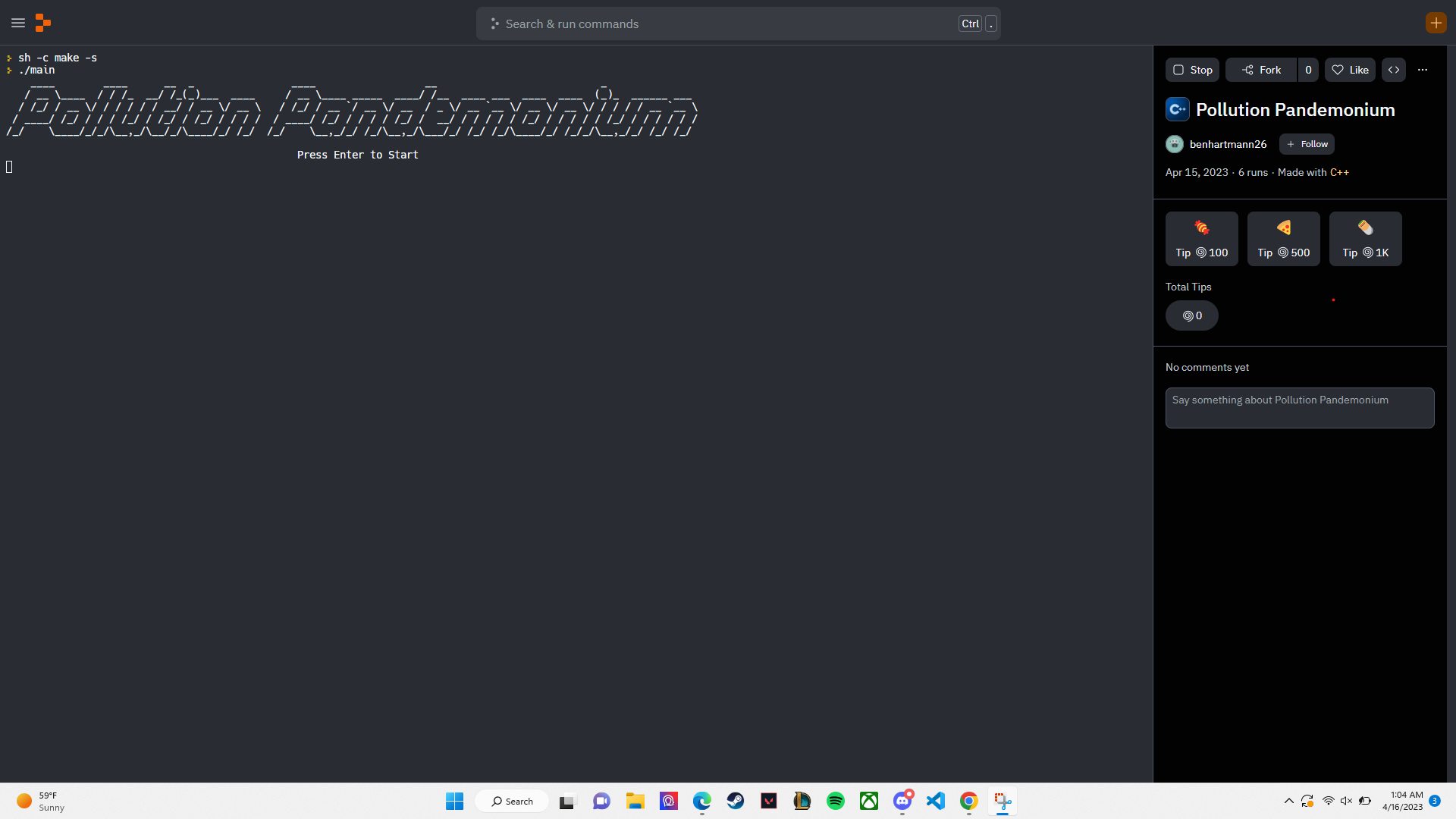
Task: Stop the running repl
Action: coord(1192,70)
